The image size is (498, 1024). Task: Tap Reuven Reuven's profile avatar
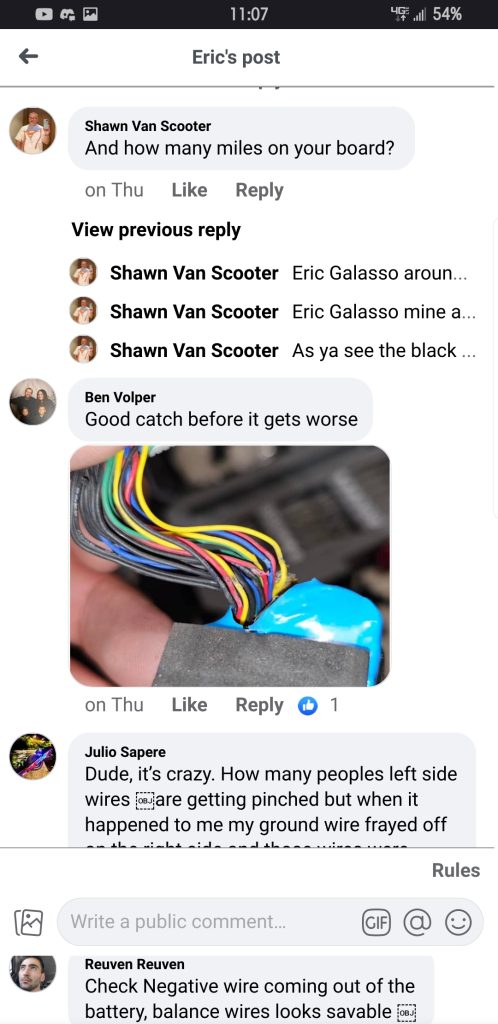pos(33,974)
